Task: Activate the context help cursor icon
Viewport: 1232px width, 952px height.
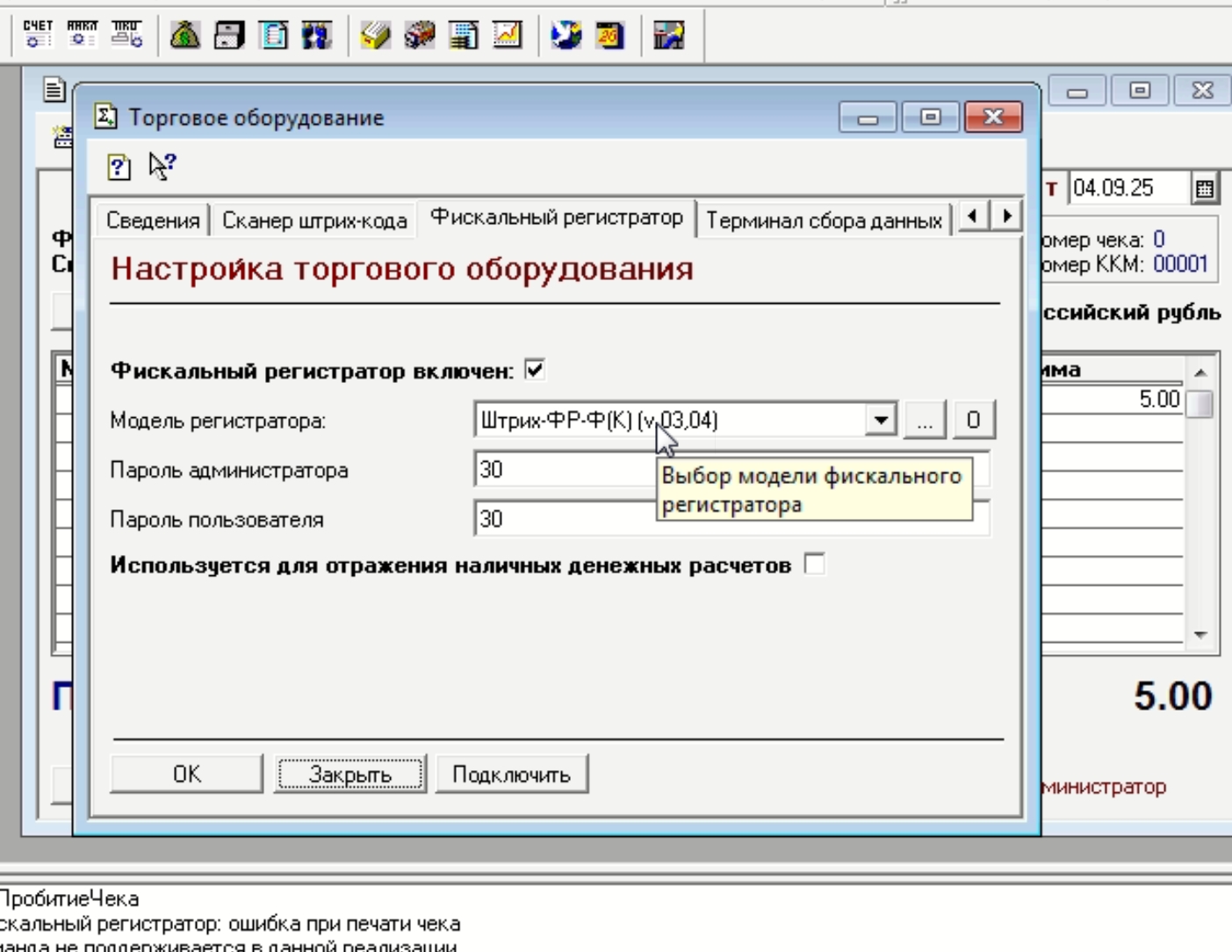Action: (162, 165)
